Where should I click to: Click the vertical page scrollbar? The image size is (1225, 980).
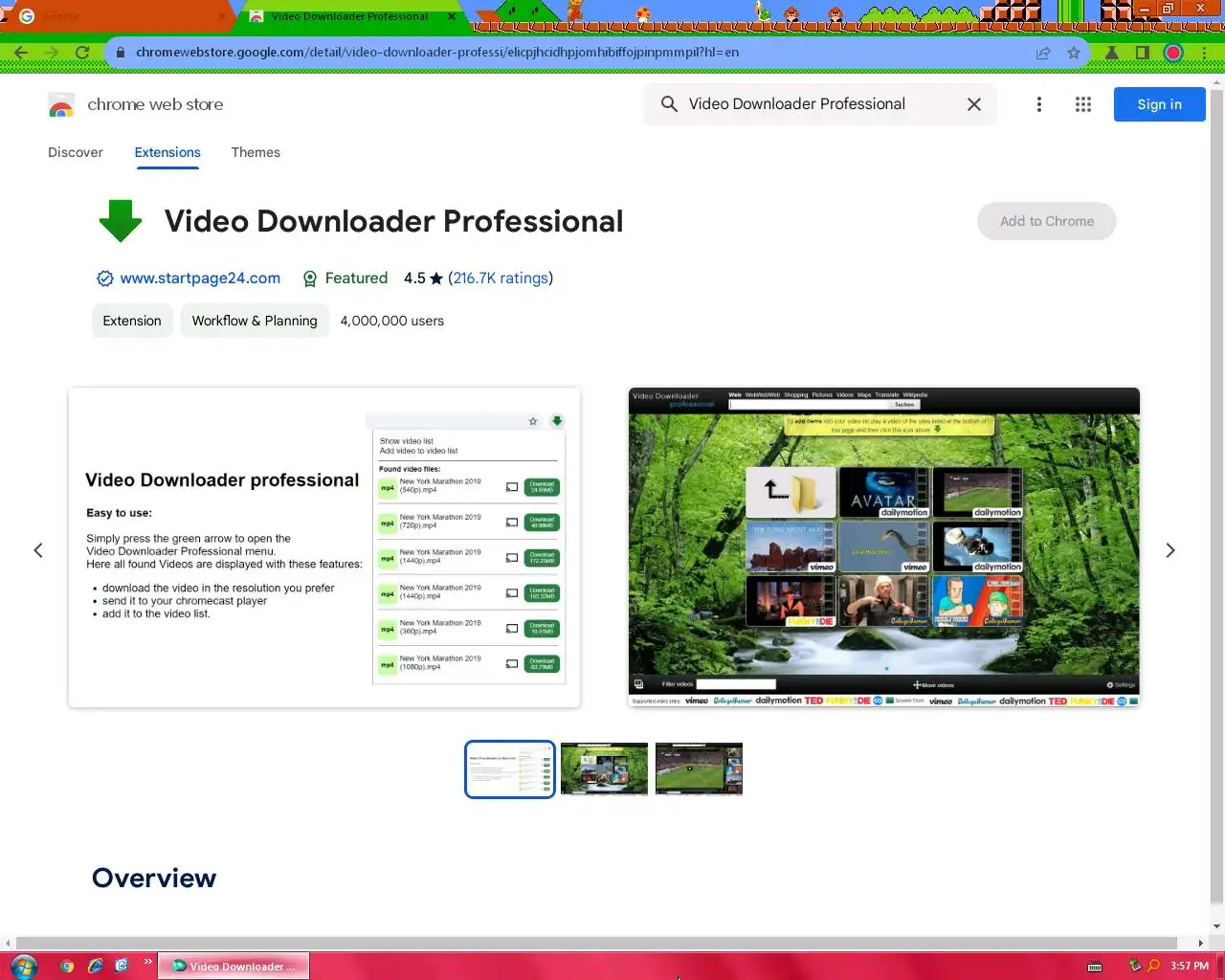coord(1216,498)
